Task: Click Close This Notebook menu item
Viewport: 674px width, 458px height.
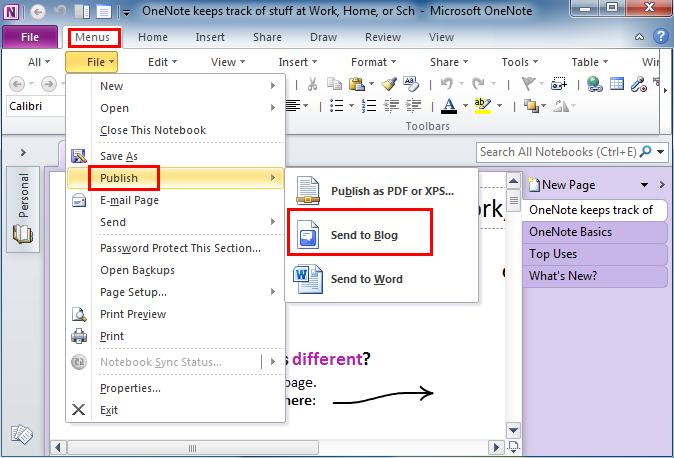Action: click(175, 130)
